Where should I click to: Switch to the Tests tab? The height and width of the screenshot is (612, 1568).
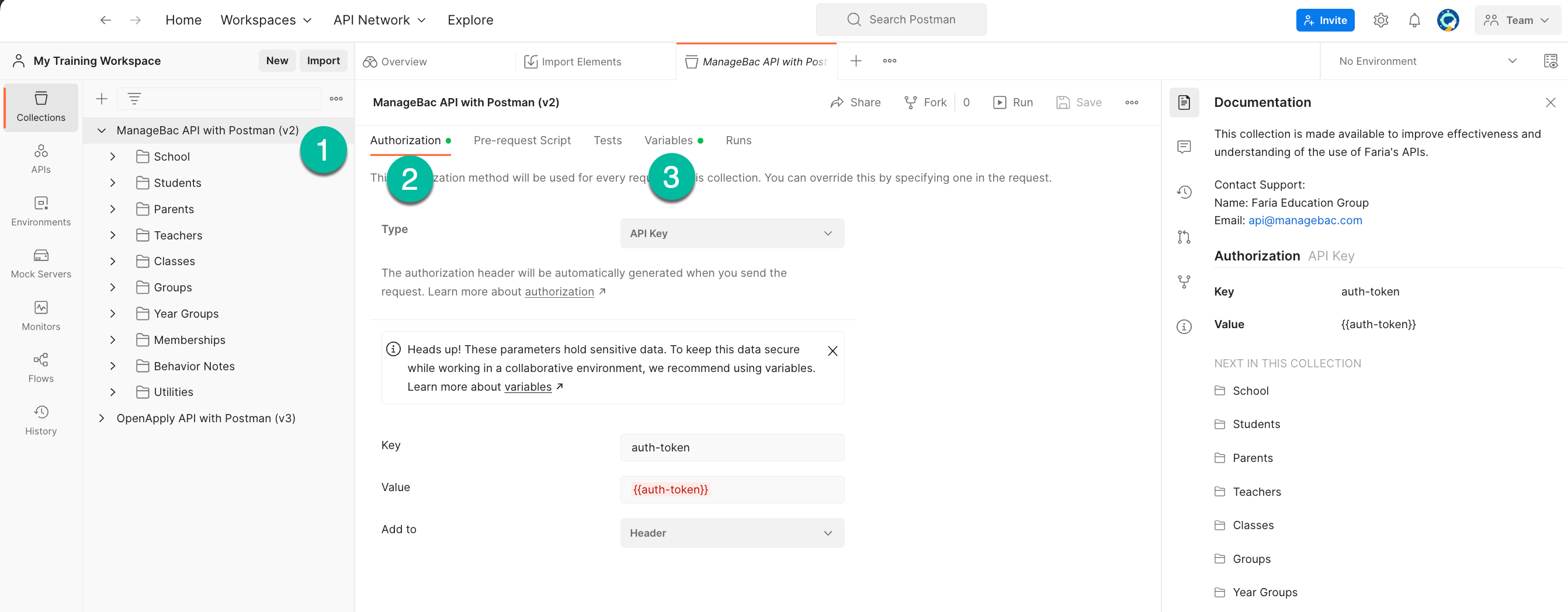(608, 141)
